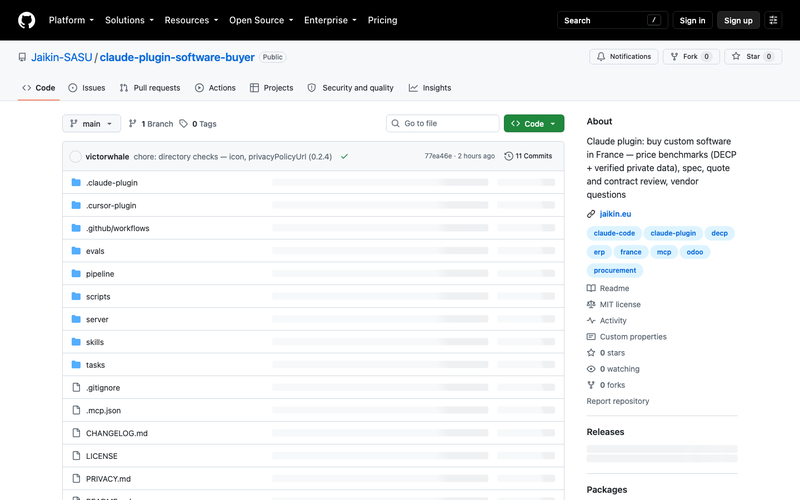Open the .mcp.json file
Screen dimensions: 800x500
(104, 410)
